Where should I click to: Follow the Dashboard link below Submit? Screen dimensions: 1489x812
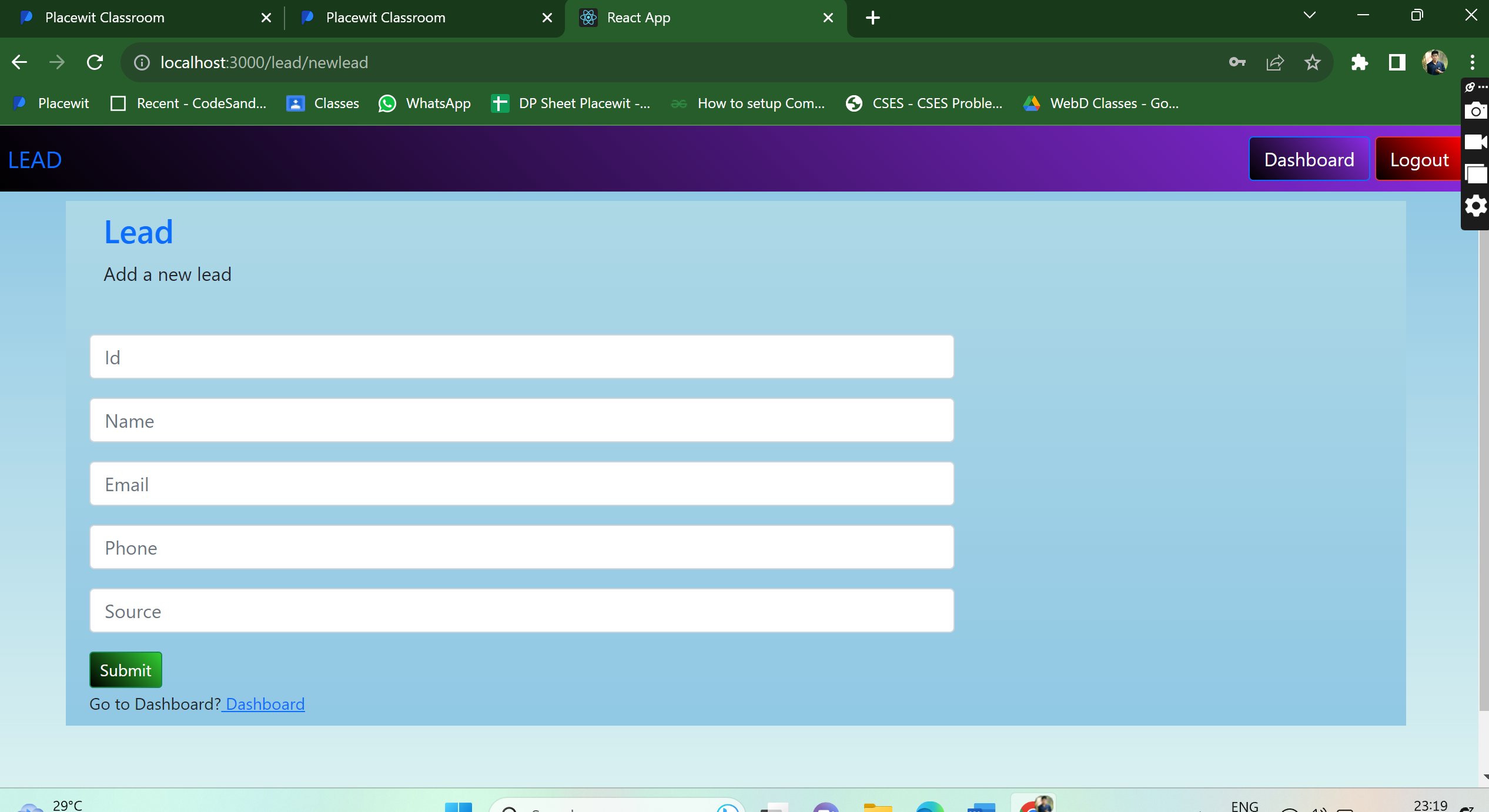point(265,704)
